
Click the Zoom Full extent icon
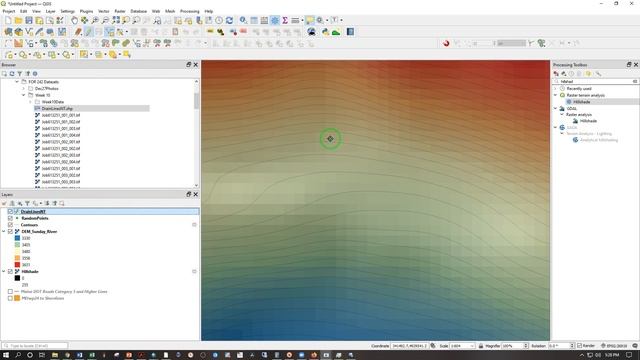pos(116,20)
